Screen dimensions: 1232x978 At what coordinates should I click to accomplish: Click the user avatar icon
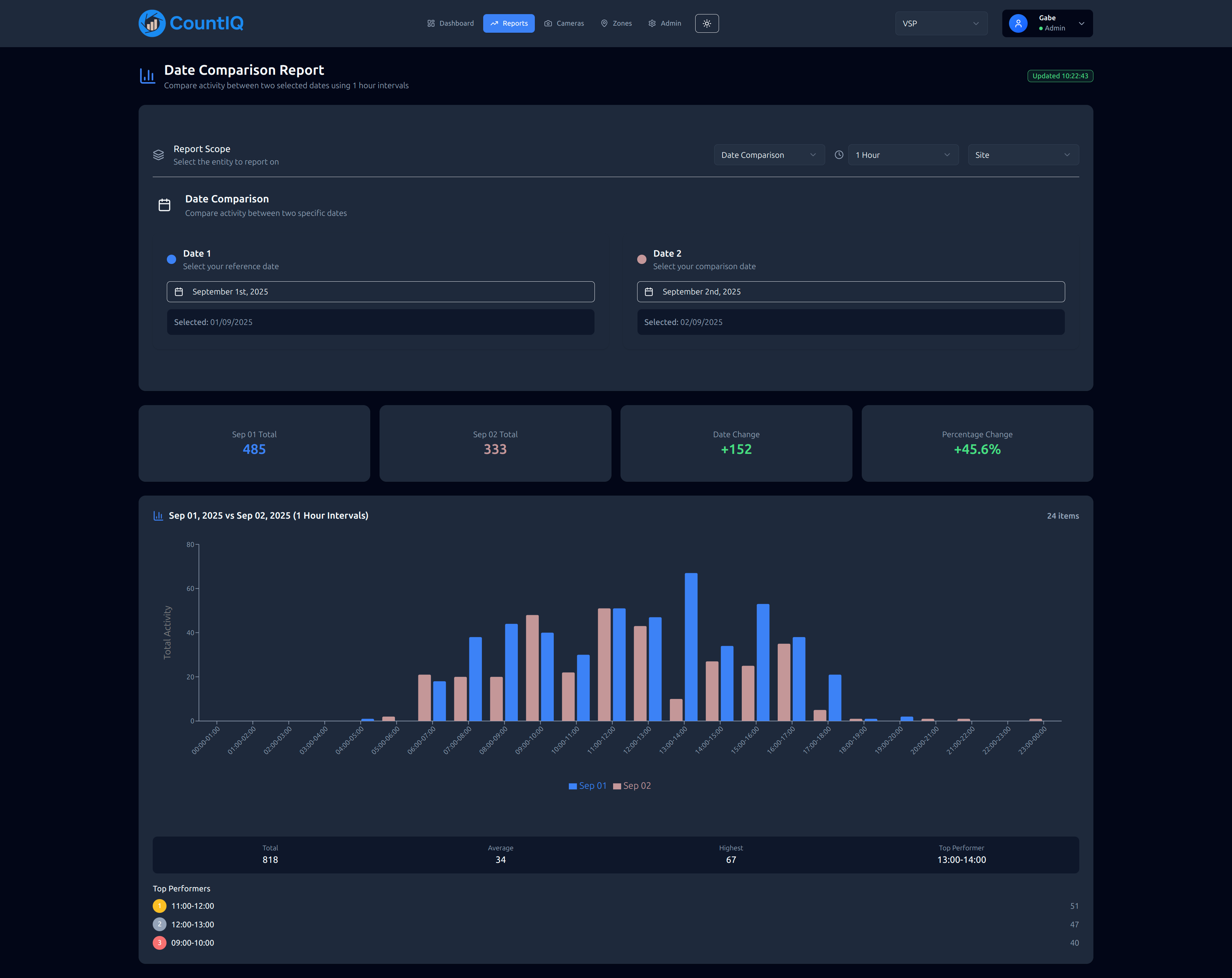tap(1018, 23)
